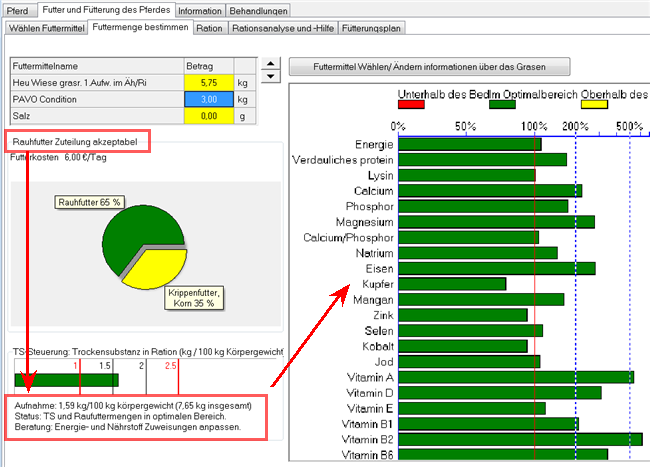650x467 pixels.
Task: Click the red Unterhalb des Bedarfs legend swatch
Action: [411, 105]
